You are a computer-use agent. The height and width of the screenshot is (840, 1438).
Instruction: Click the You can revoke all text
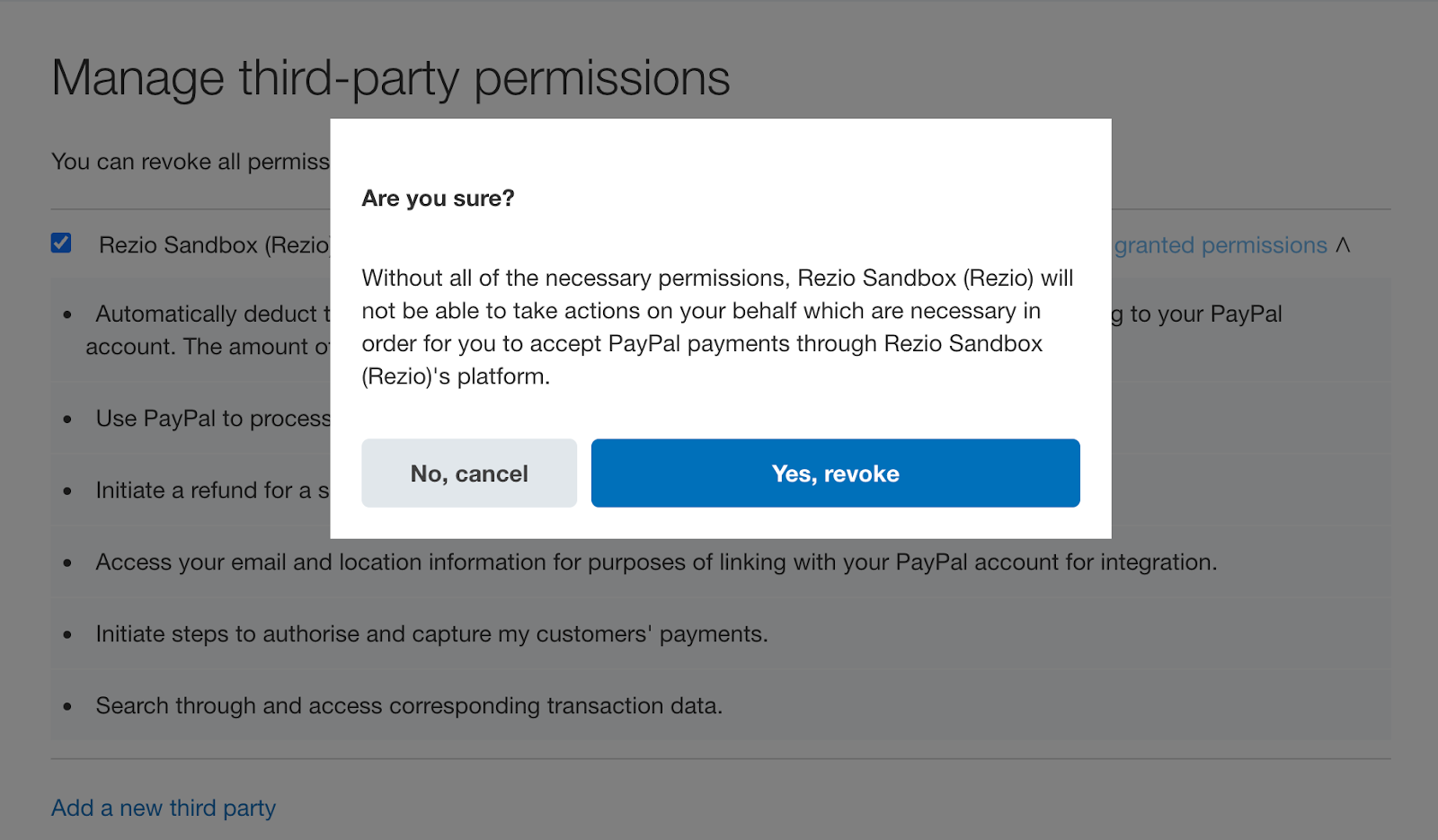click(191, 162)
